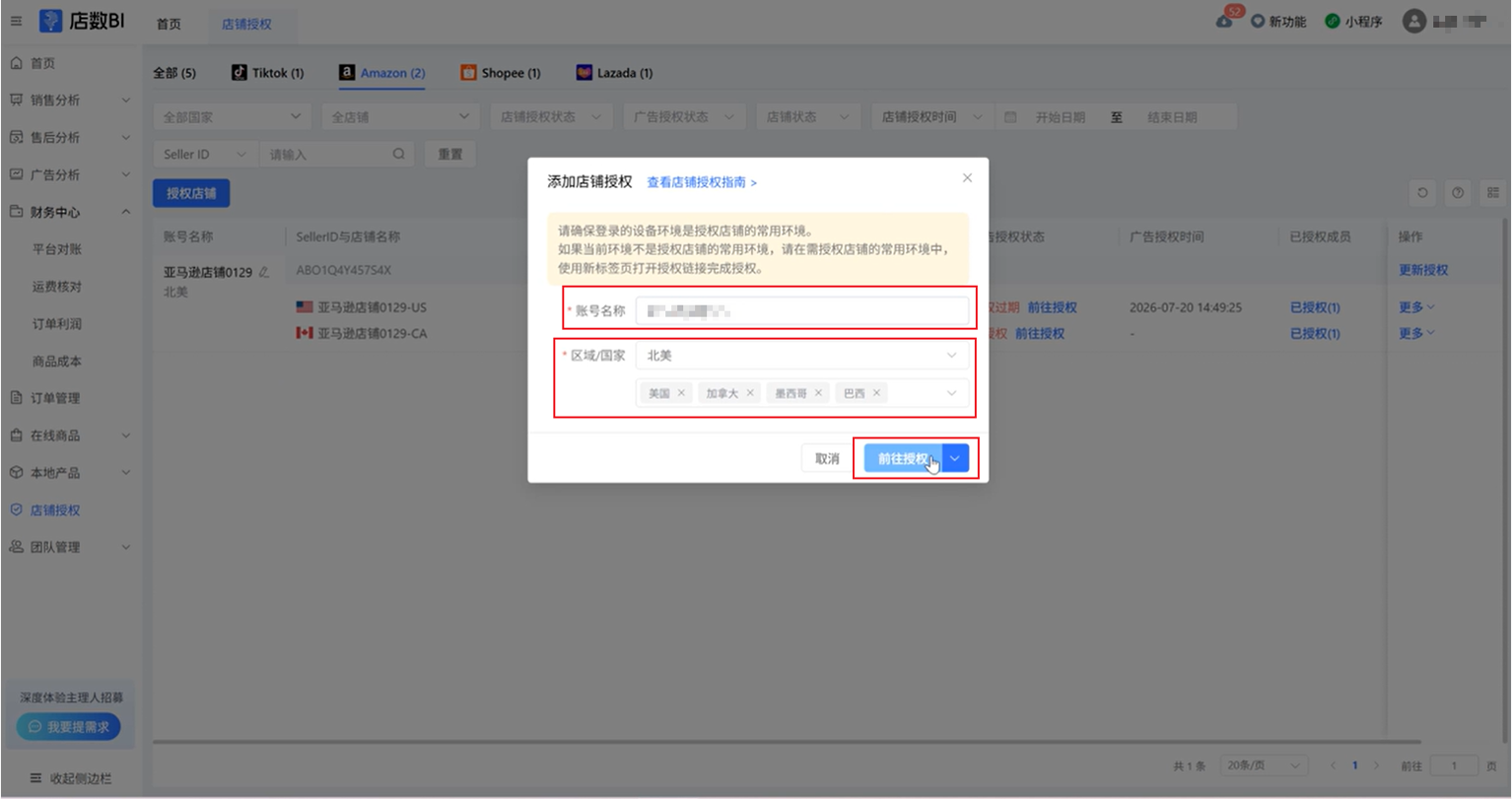Open 北美 region dropdown
Screen dimensions: 1512x799
801,356
